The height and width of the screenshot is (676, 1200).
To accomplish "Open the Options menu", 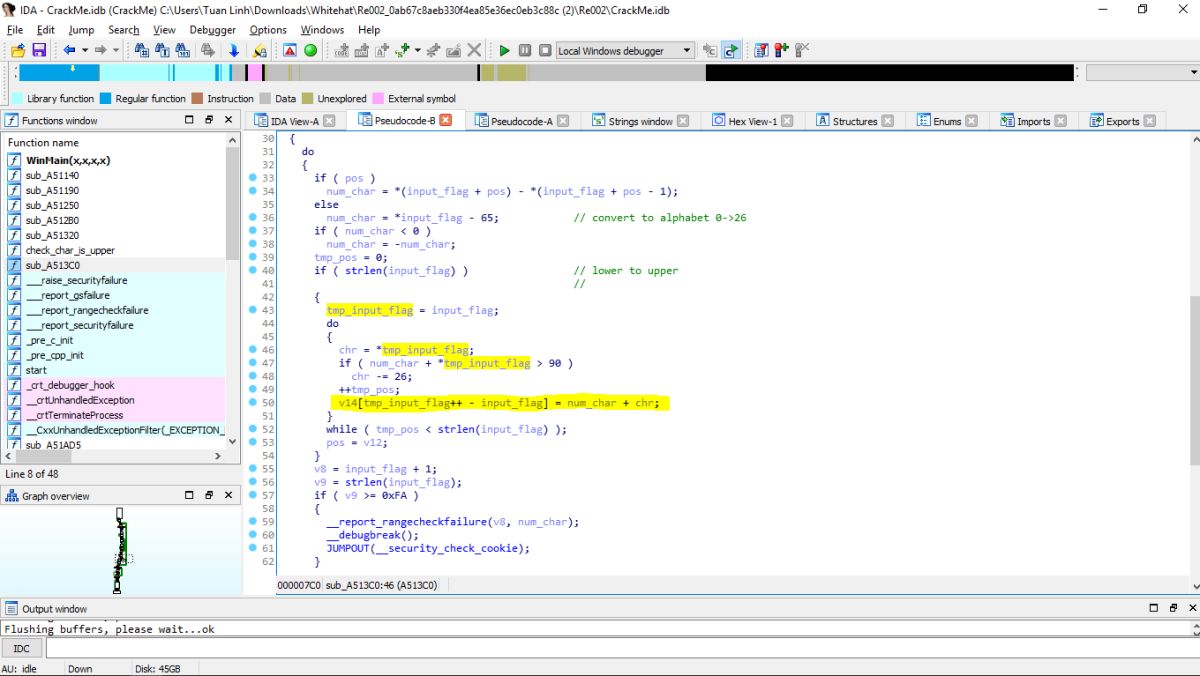I will [268, 30].
